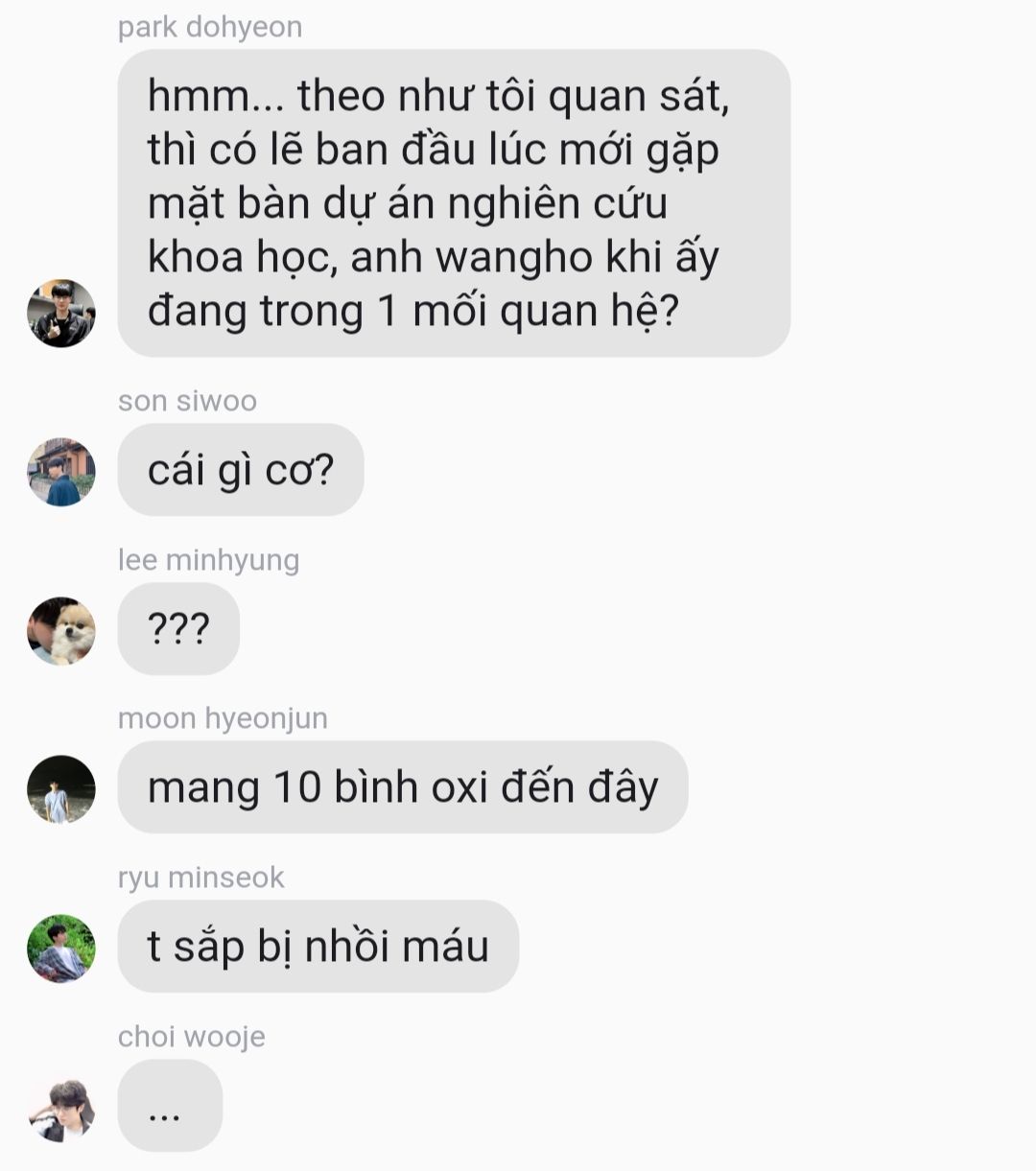Click the 'park dohyeon' sender name
Screen dimensions: 1036x1171
point(210,27)
